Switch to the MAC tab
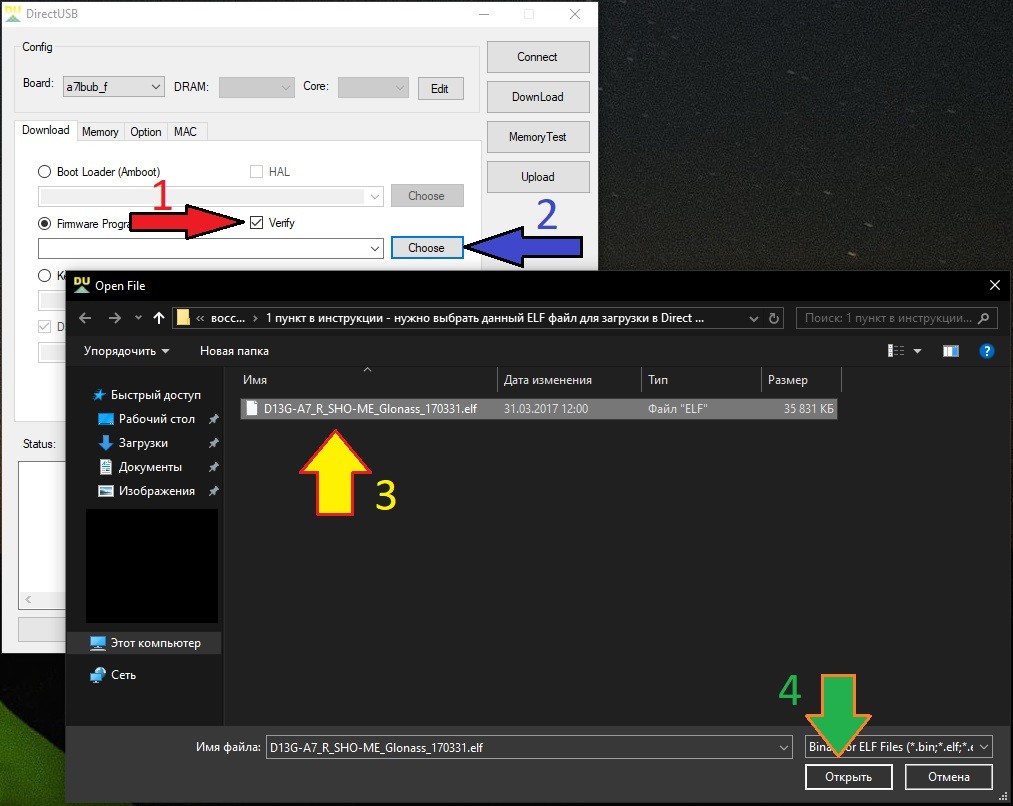 [185, 132]
